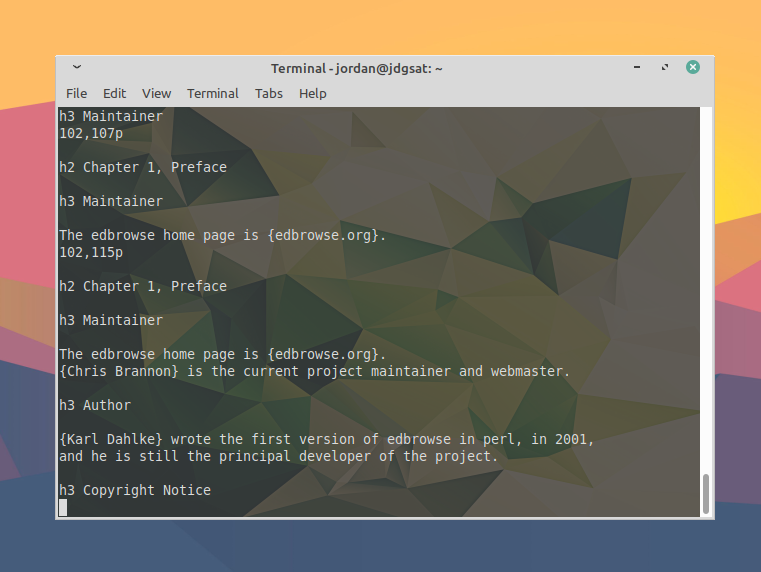Minimize the Terminal window
This screenshot has width=761, height=572.
(637, 68)
